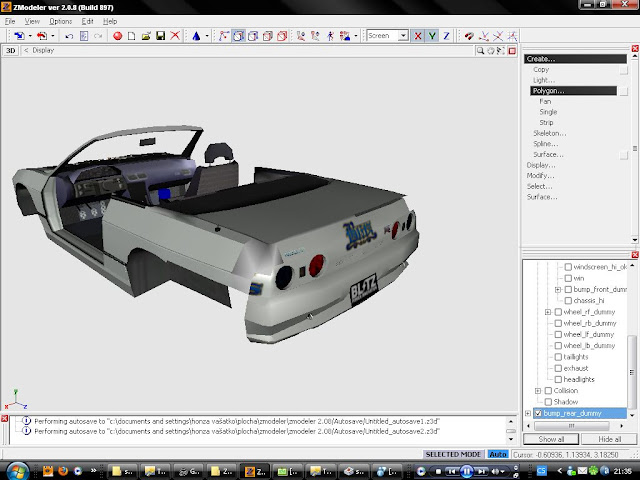Select Strip under the Polygon commands
Viewport: 640px width, 480px height.
click(x=547, y=122)
